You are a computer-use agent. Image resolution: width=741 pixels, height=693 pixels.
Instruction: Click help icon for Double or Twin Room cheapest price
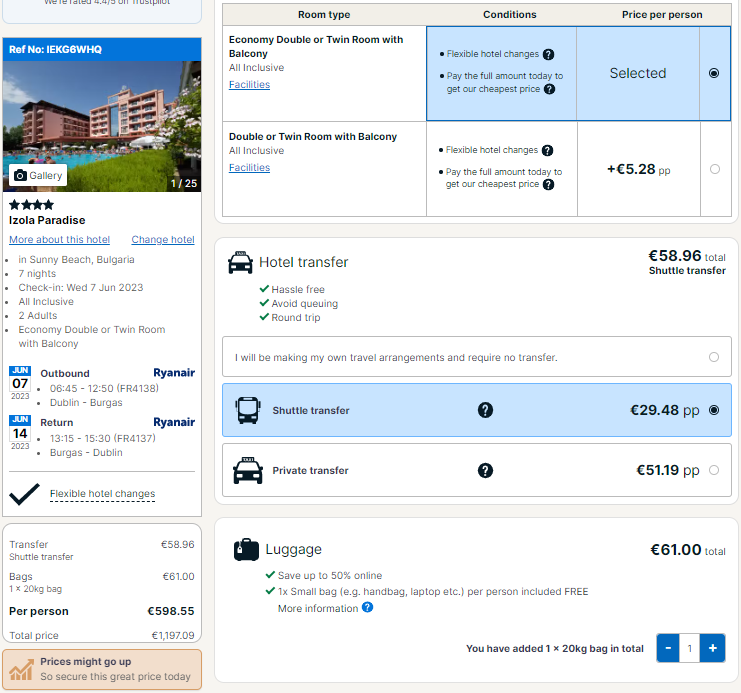(548, 184)
